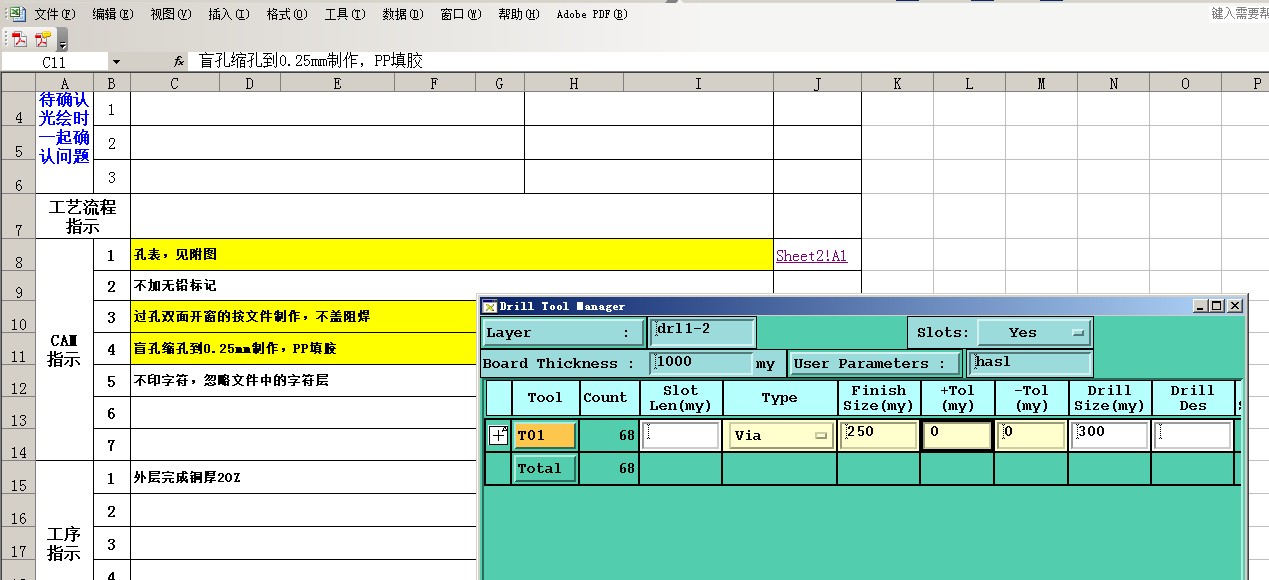This screenshot has width=1269, height=580.
Task: Select cell 不印字符，忽略文件中的字符层
Action: pos(304,380)
